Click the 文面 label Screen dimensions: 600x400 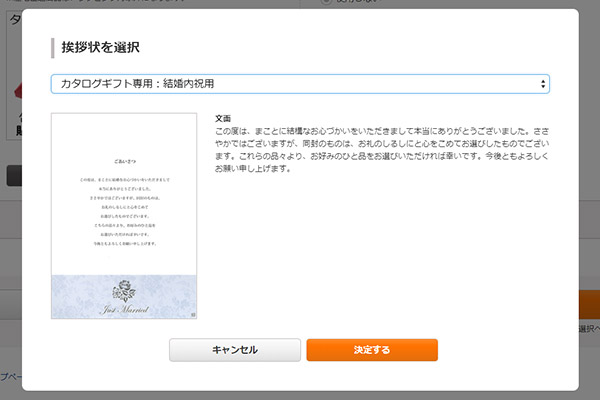click(x=225, y=118)
